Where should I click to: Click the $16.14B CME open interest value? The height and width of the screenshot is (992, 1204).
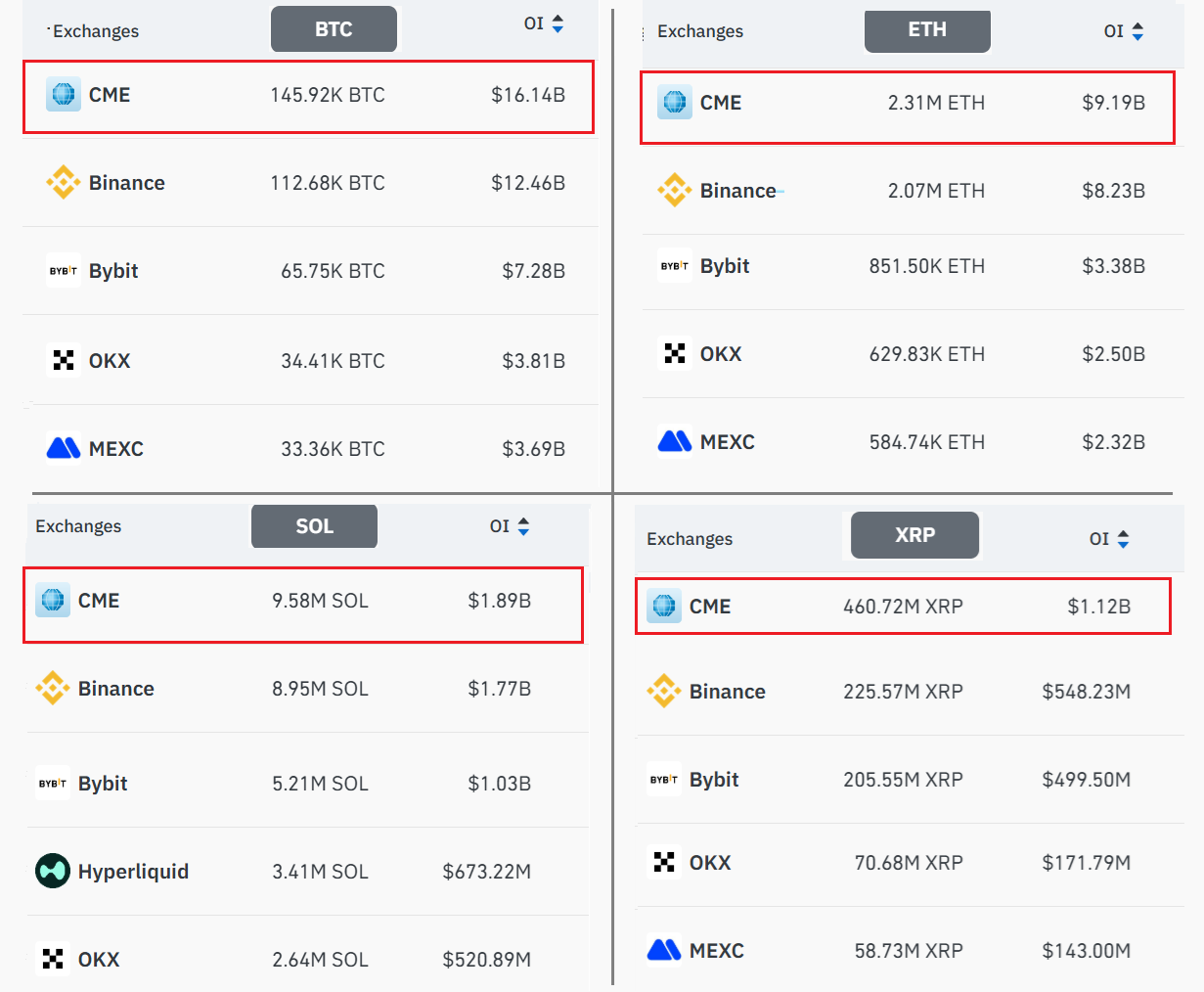[528, 95]
